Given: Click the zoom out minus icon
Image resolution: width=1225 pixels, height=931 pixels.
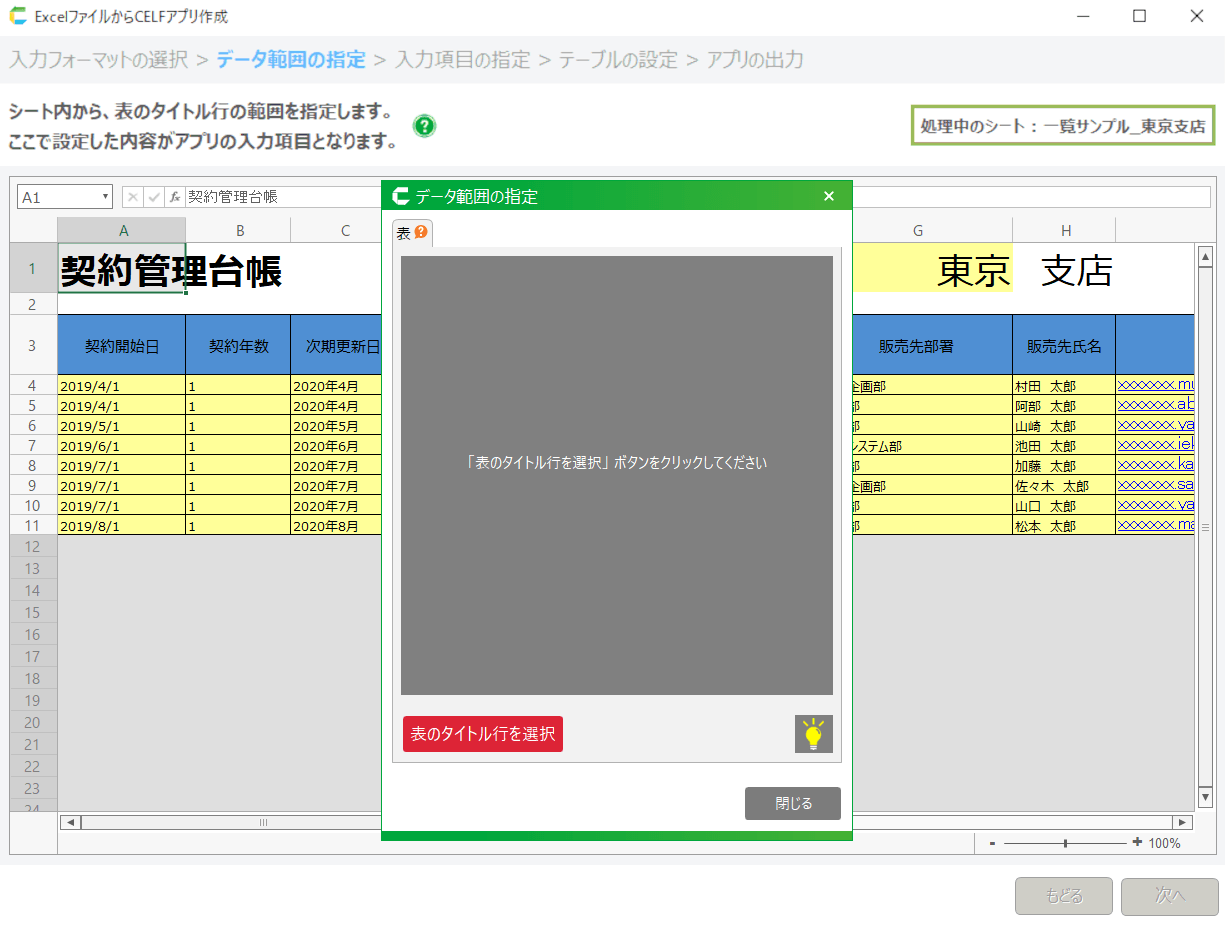Looking at the screenshot, I should point(992,843).
